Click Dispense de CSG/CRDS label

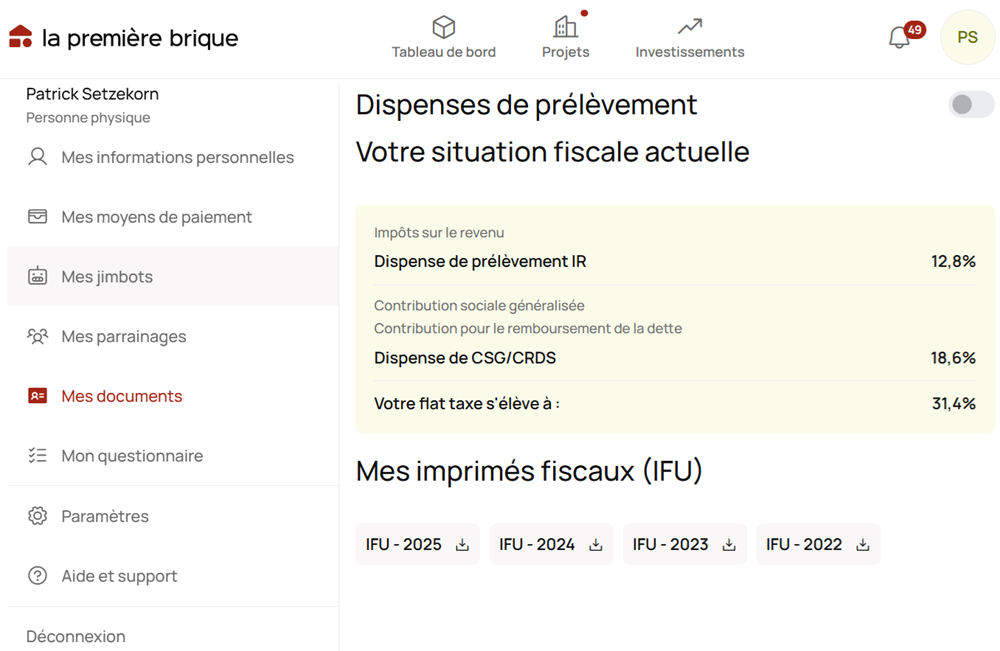pos(465,358)
